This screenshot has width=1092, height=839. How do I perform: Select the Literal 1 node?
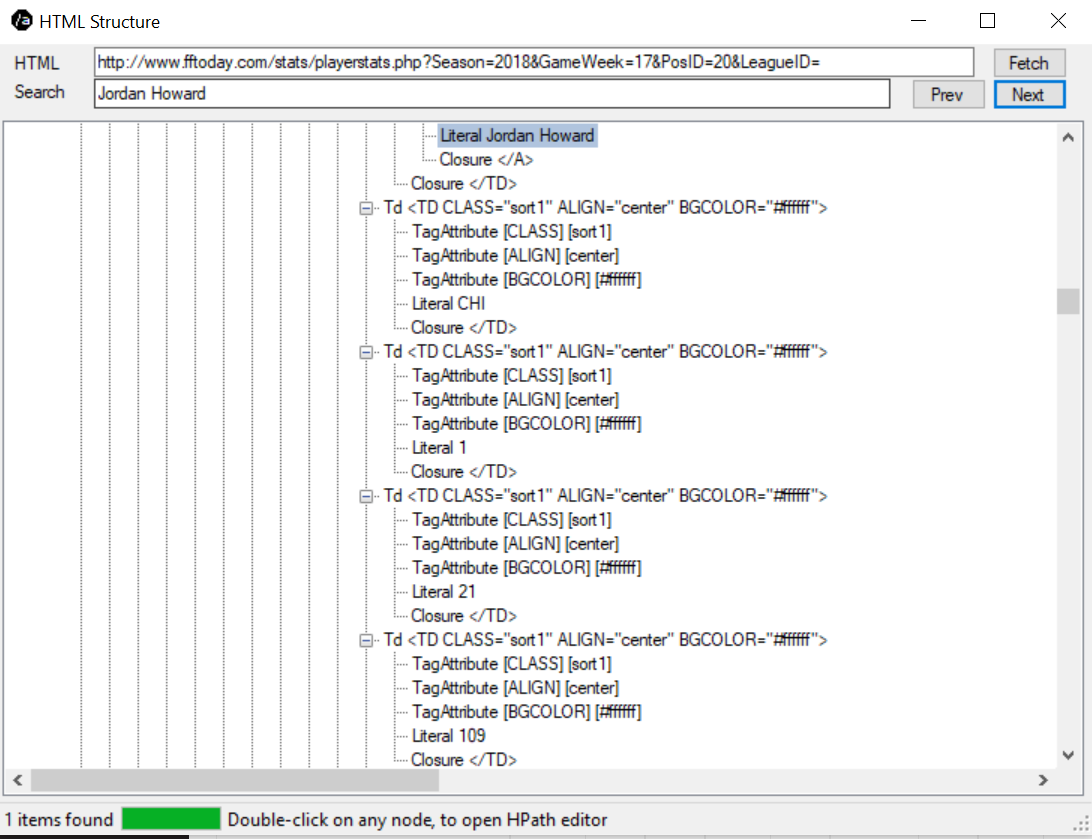(x=439, y=448)
